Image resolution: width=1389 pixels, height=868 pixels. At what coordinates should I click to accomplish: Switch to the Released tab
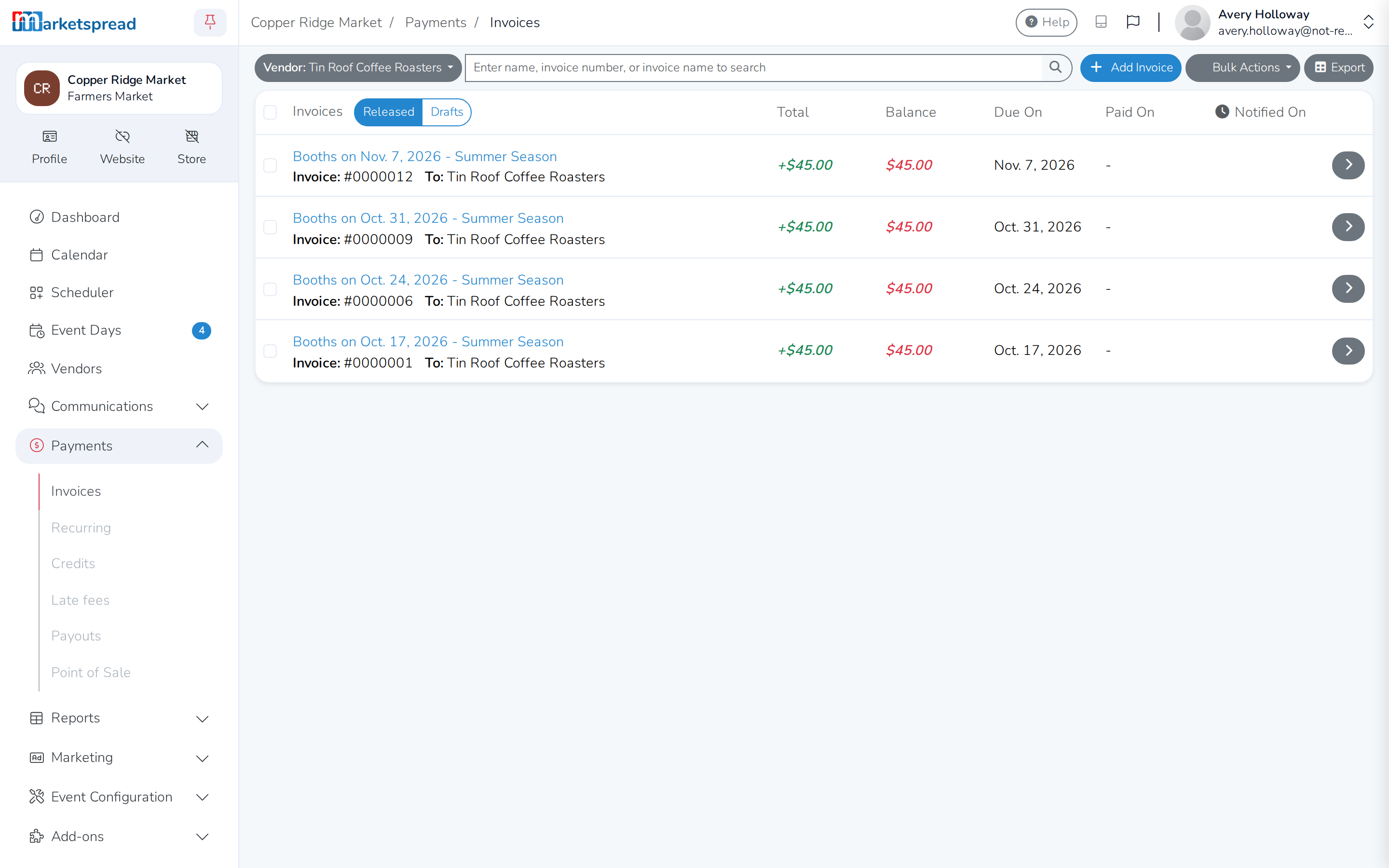pyautogui.click(x=389, y=112)
